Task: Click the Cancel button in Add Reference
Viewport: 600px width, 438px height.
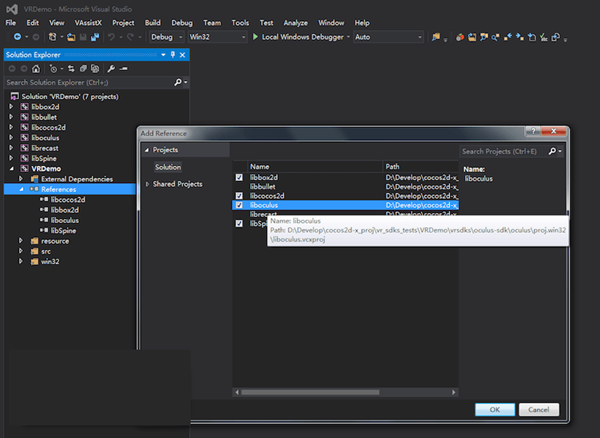Action: [x=539, y=409]
